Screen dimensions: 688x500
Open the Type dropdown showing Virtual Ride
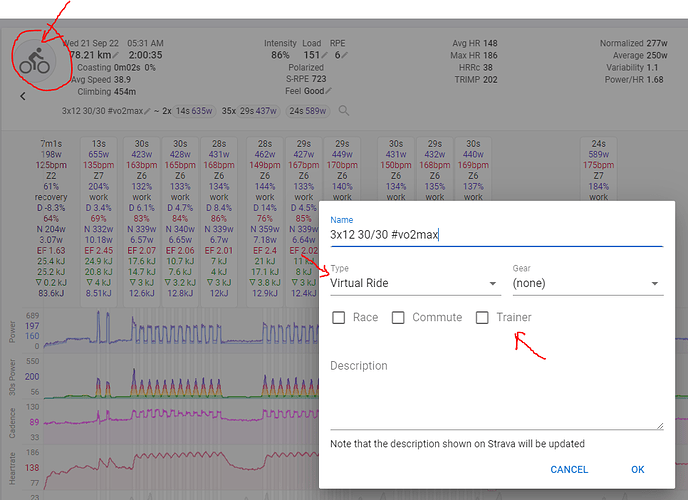[x=415, y=283]
